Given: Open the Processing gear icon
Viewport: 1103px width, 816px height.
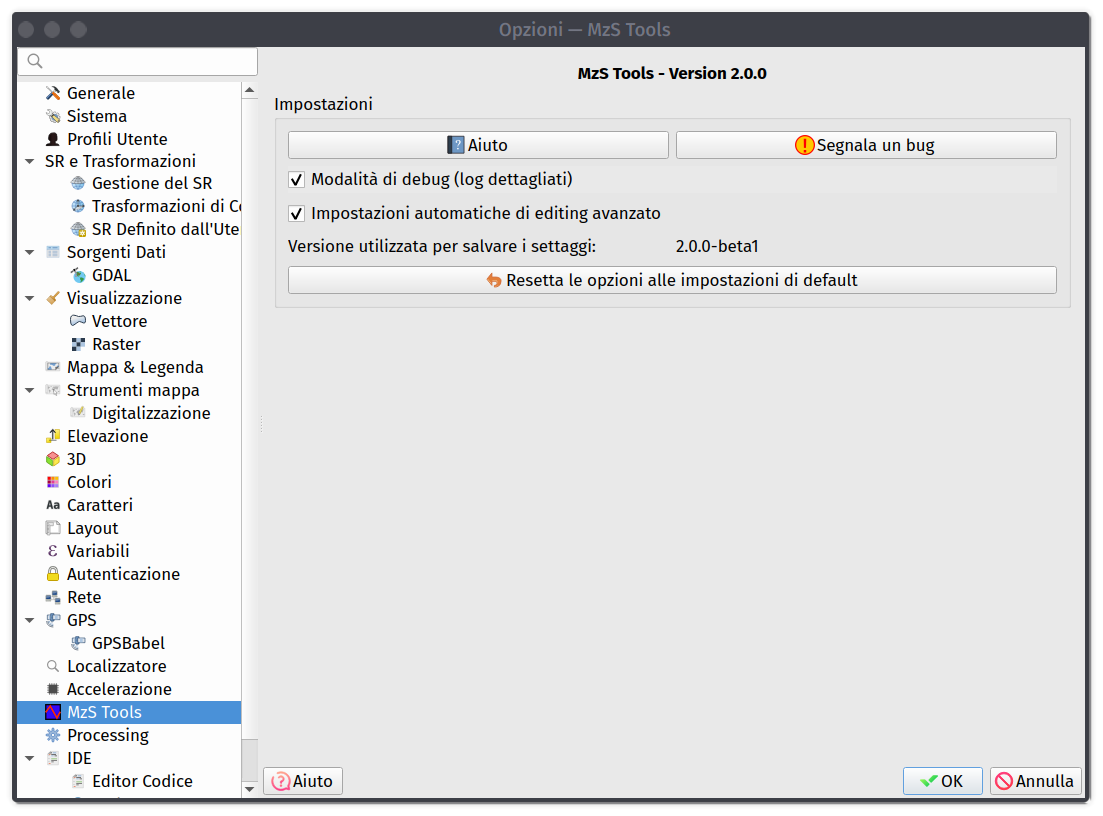Looking at the screenshot, I should pos(53,735).
